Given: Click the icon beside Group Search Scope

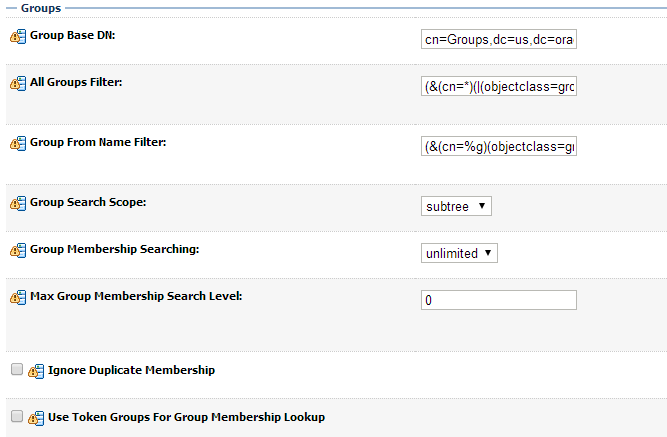Looking at the screenshot, I should [x=18, y=204].
